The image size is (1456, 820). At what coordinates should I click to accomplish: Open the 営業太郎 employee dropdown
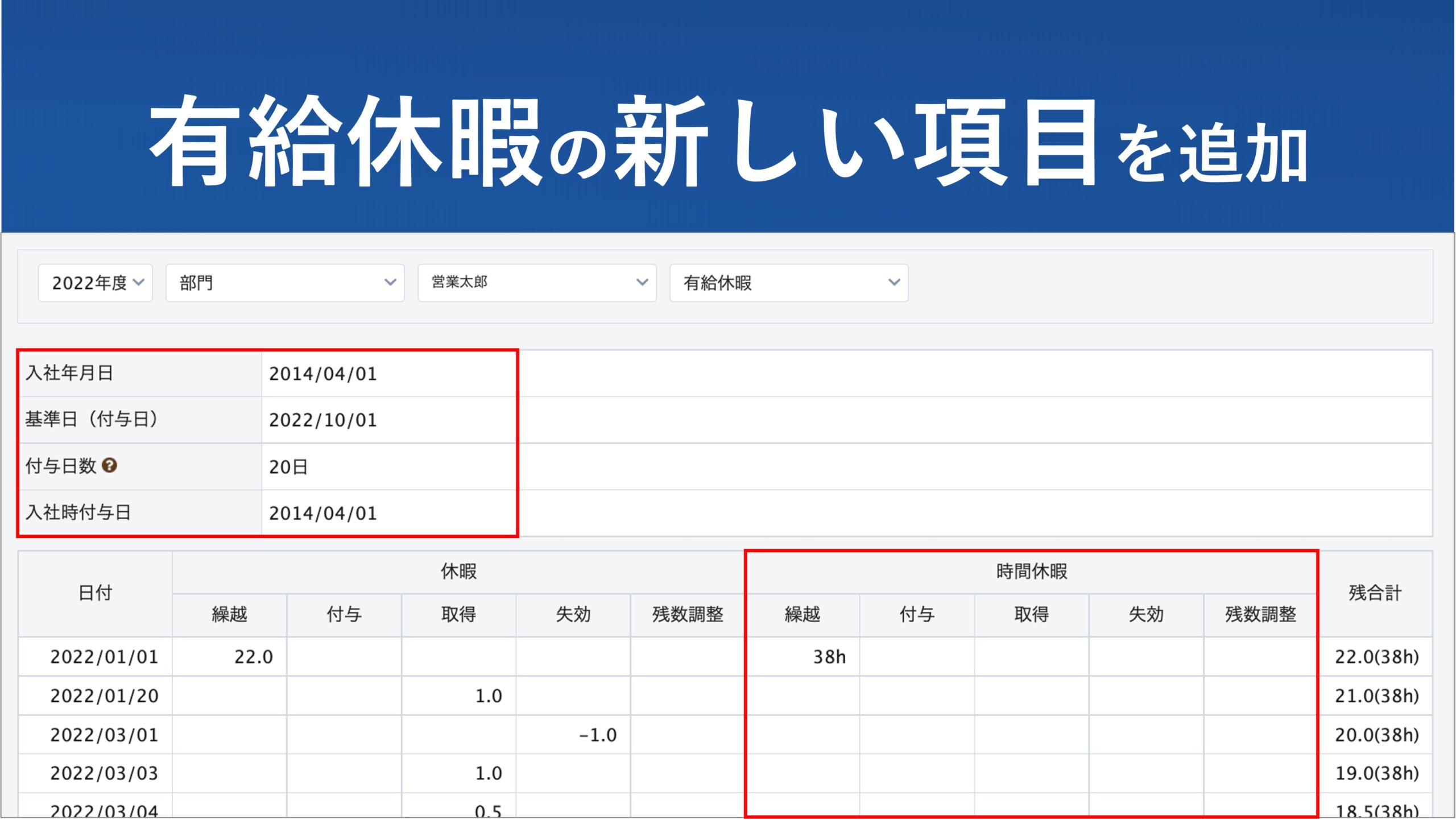(536, 283)
